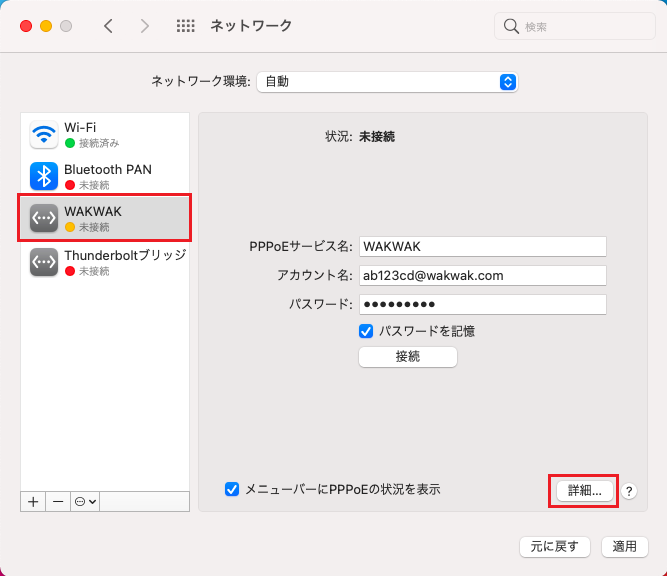This screenshot has width=667, height=576.
Task: Click the 適用 button
Action: (x=625, y=547)
